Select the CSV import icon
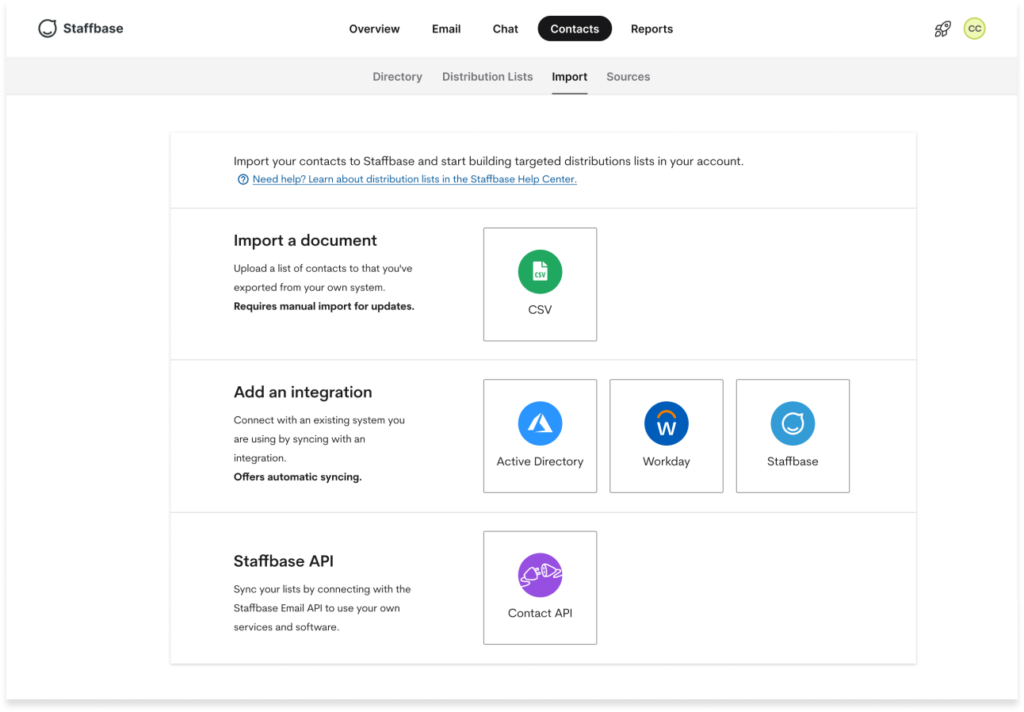The width and height of the screenshot is (1024, 712). pos(540,271)
